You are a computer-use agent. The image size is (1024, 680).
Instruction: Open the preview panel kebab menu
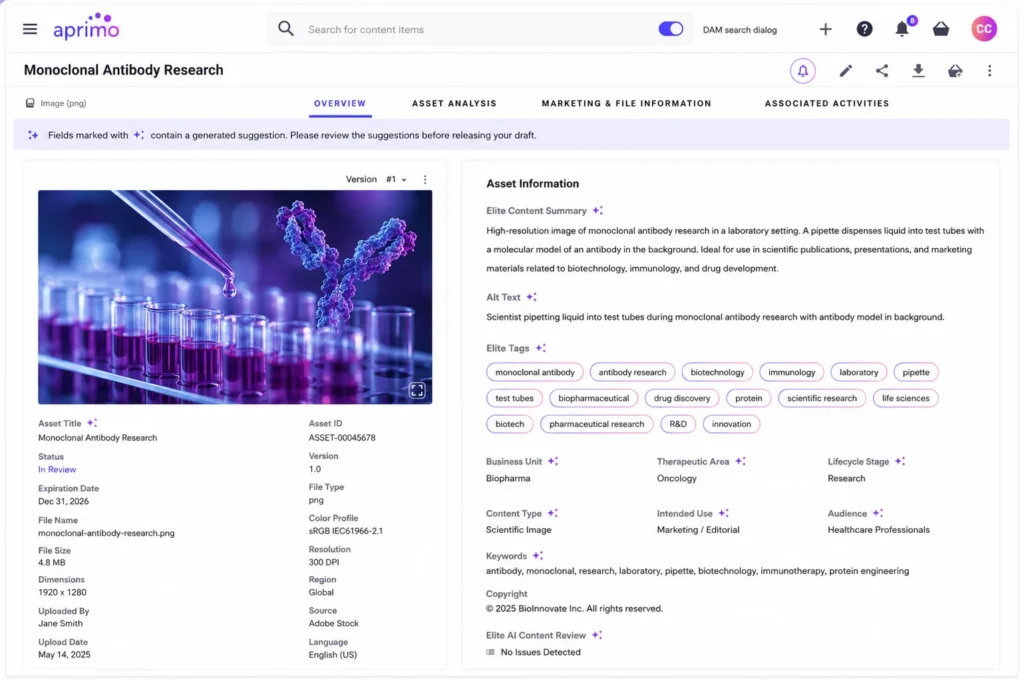click(x=425, y=179)
